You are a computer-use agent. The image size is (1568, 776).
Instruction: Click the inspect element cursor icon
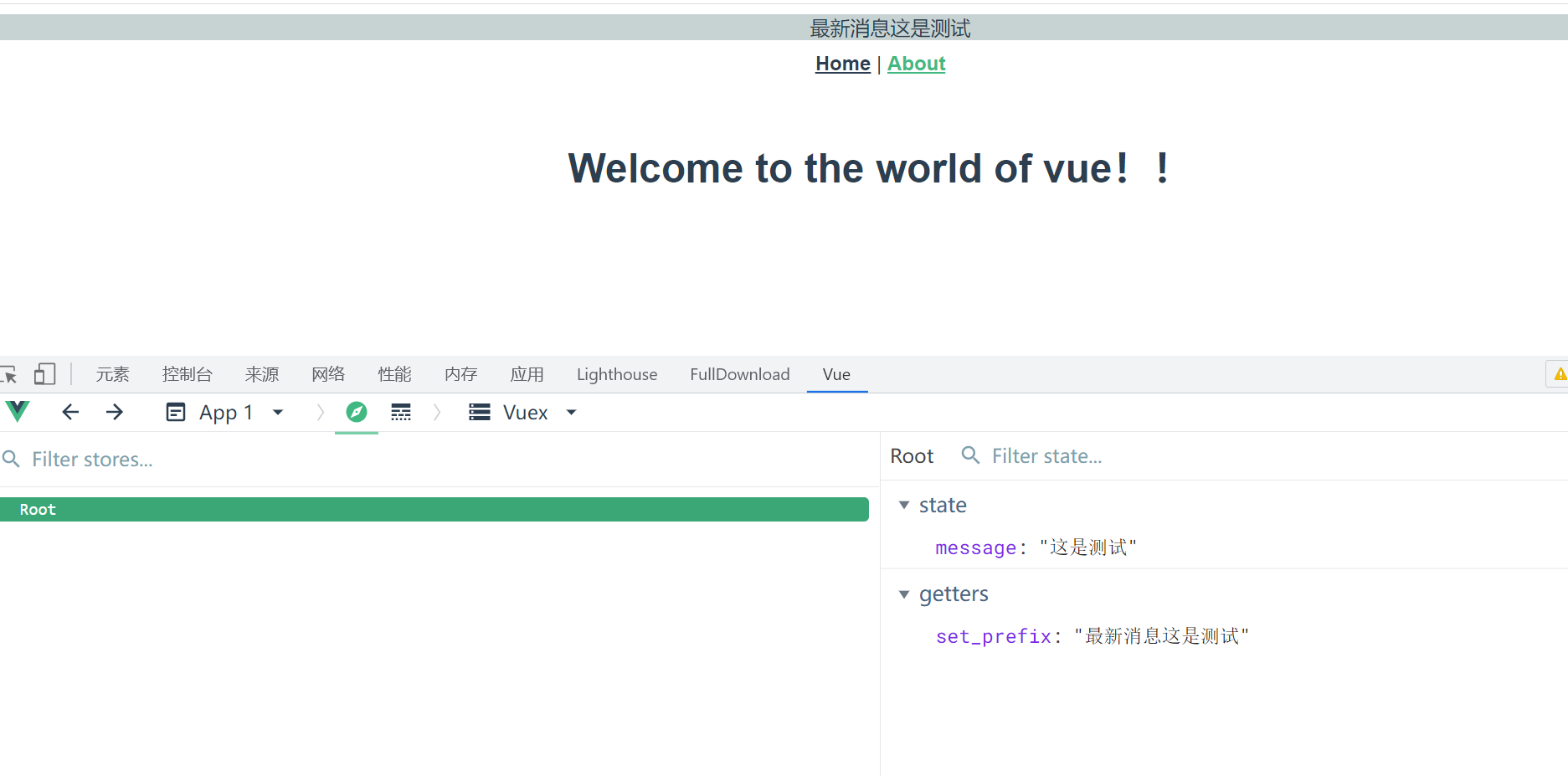click(x=9, y=374)
